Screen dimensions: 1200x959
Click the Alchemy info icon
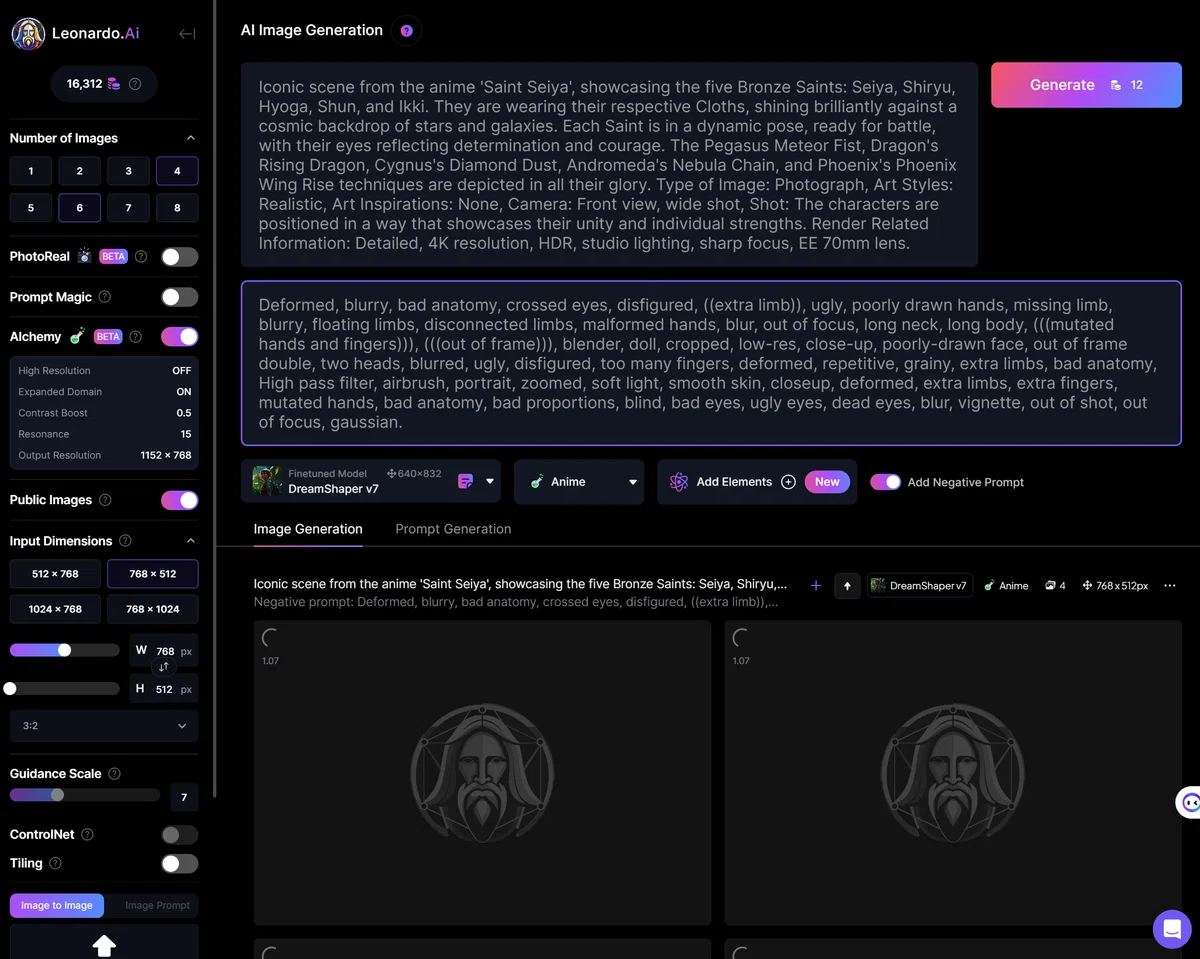point(136,337)
